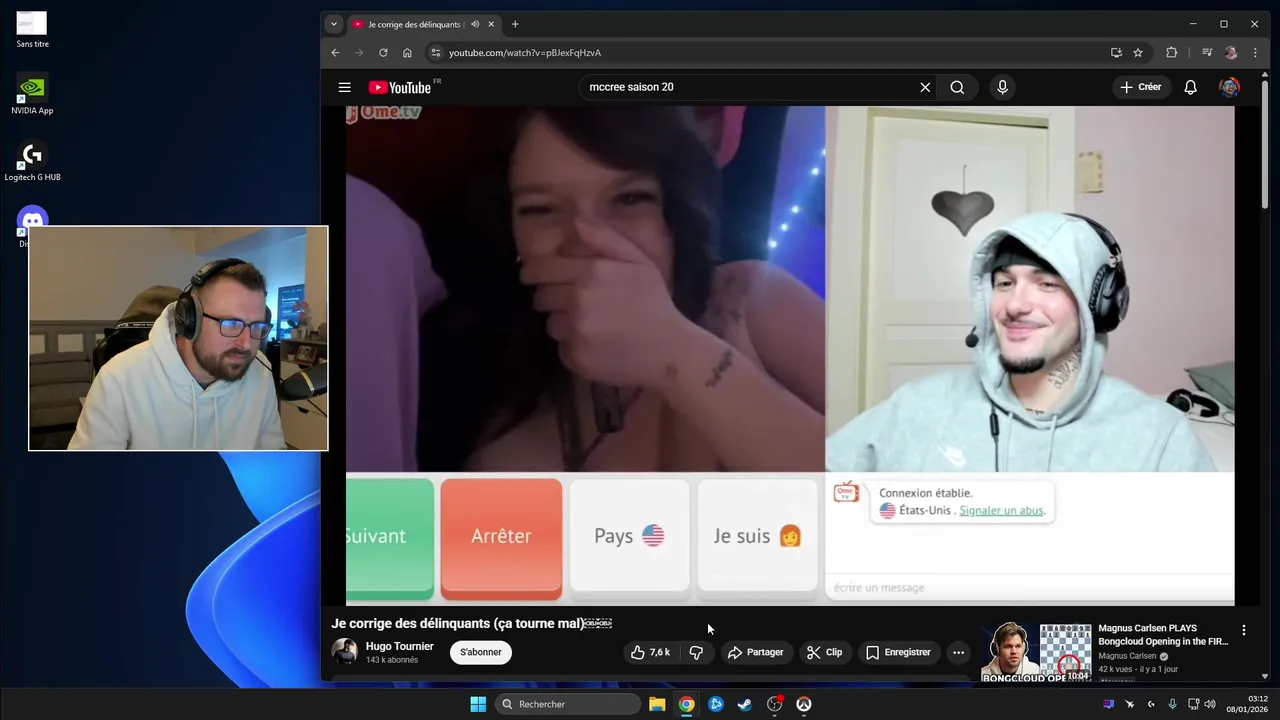This screenshot has width=1280, height=720.
Task: Close the Je corrige des délinquants tab
Action: point(491,24)
